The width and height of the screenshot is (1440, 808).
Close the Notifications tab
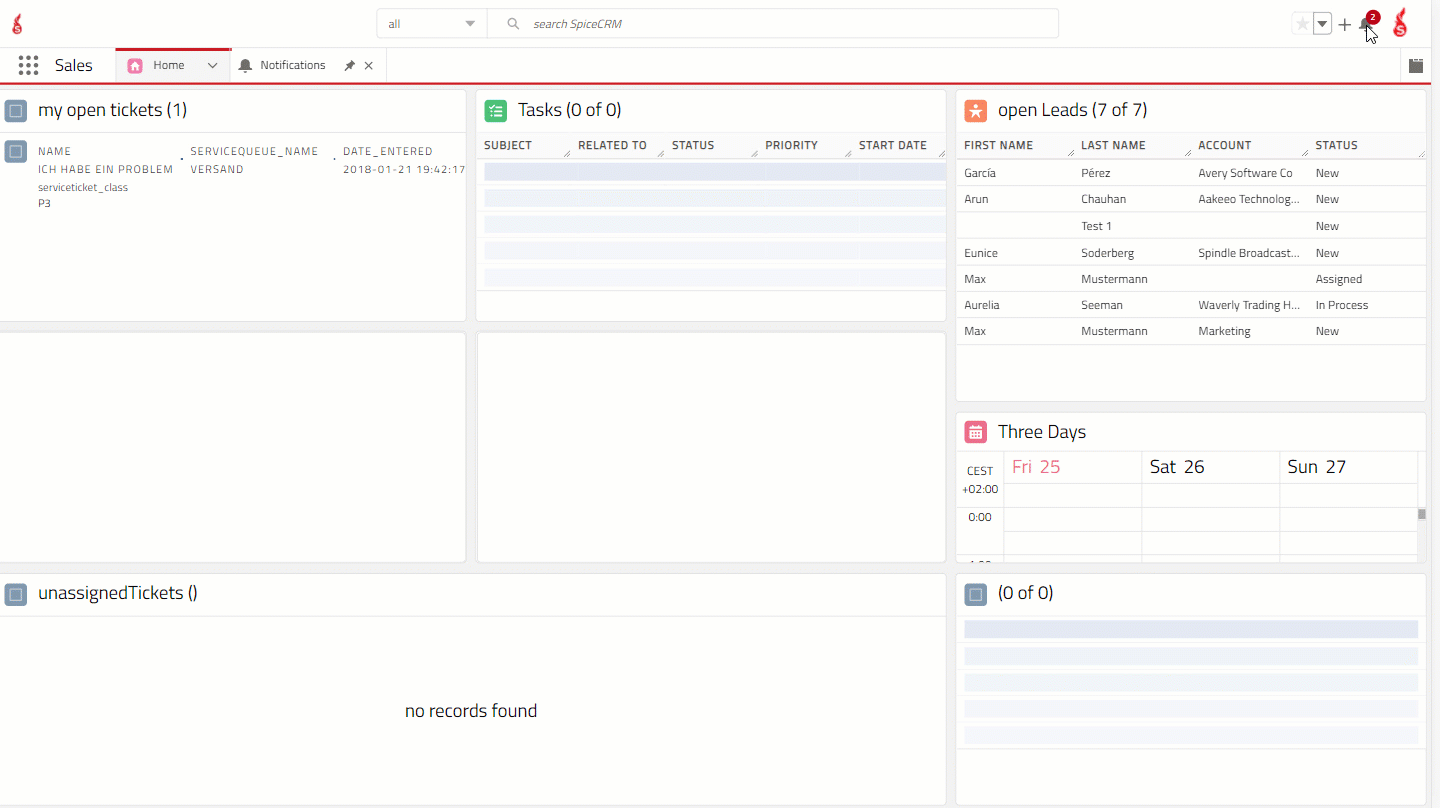tap(369, 66)
